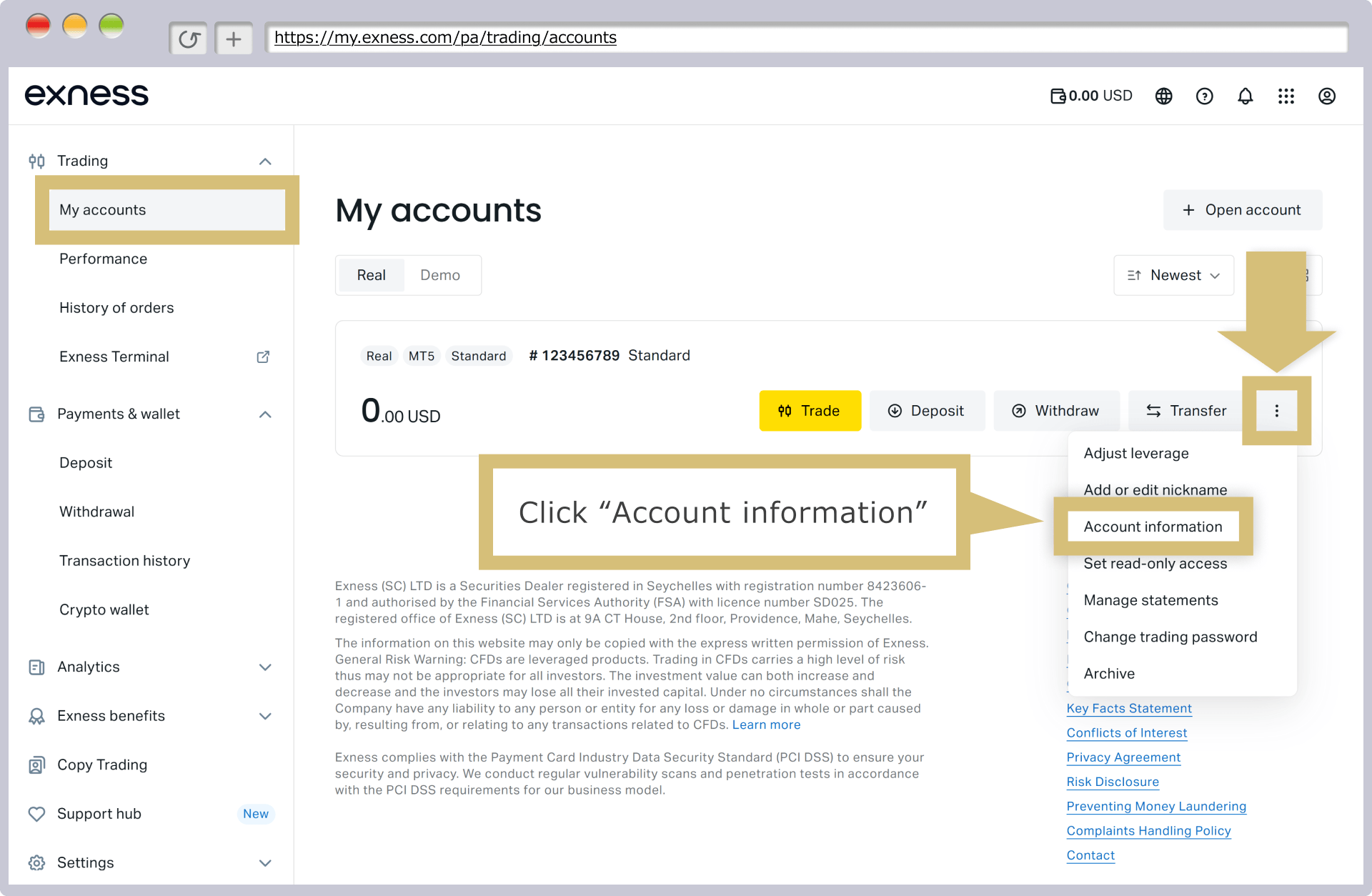Open Copy Trading in sidebar

tap(102, 765)
